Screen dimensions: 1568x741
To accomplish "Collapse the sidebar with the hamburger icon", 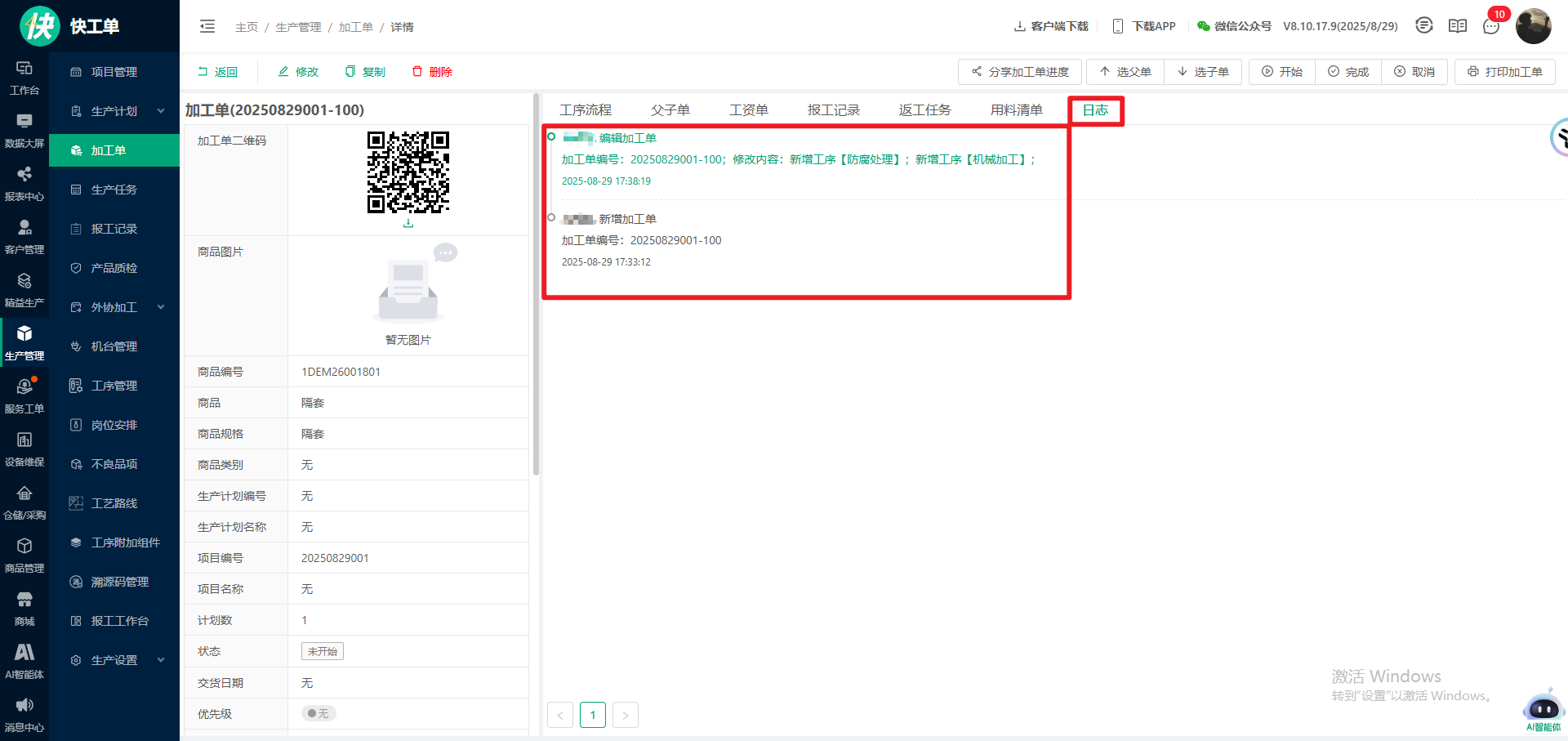I will pyautogui.click(x=207, y=27).
